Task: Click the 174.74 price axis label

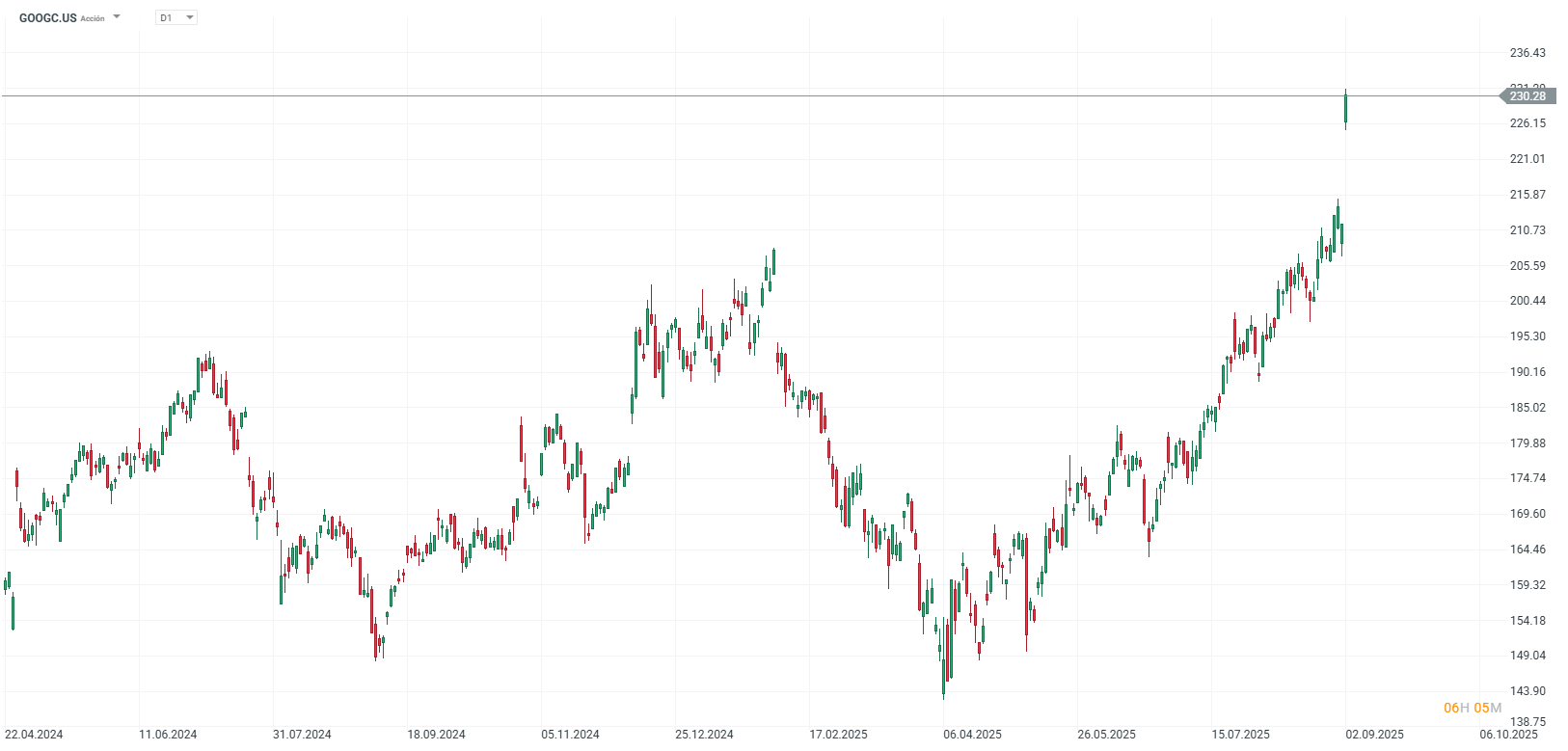Action: coord(1527,478)
